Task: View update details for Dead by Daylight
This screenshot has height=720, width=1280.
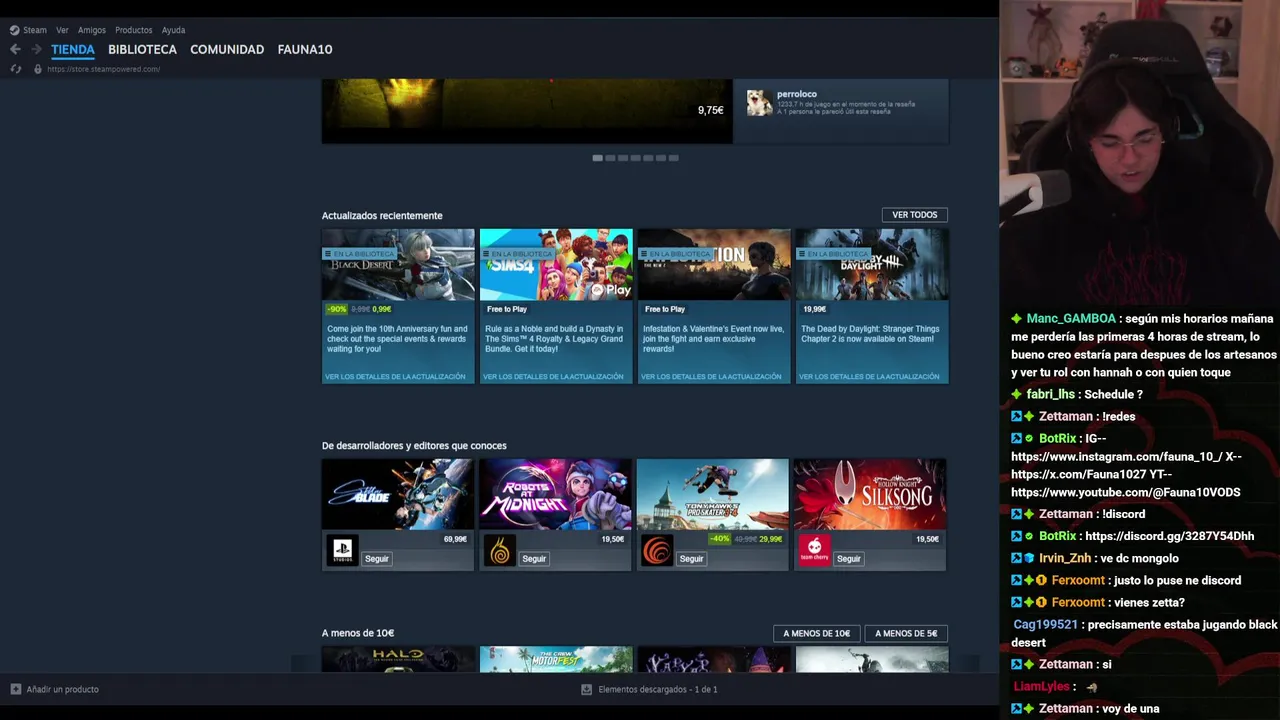Action: point(870,376)
